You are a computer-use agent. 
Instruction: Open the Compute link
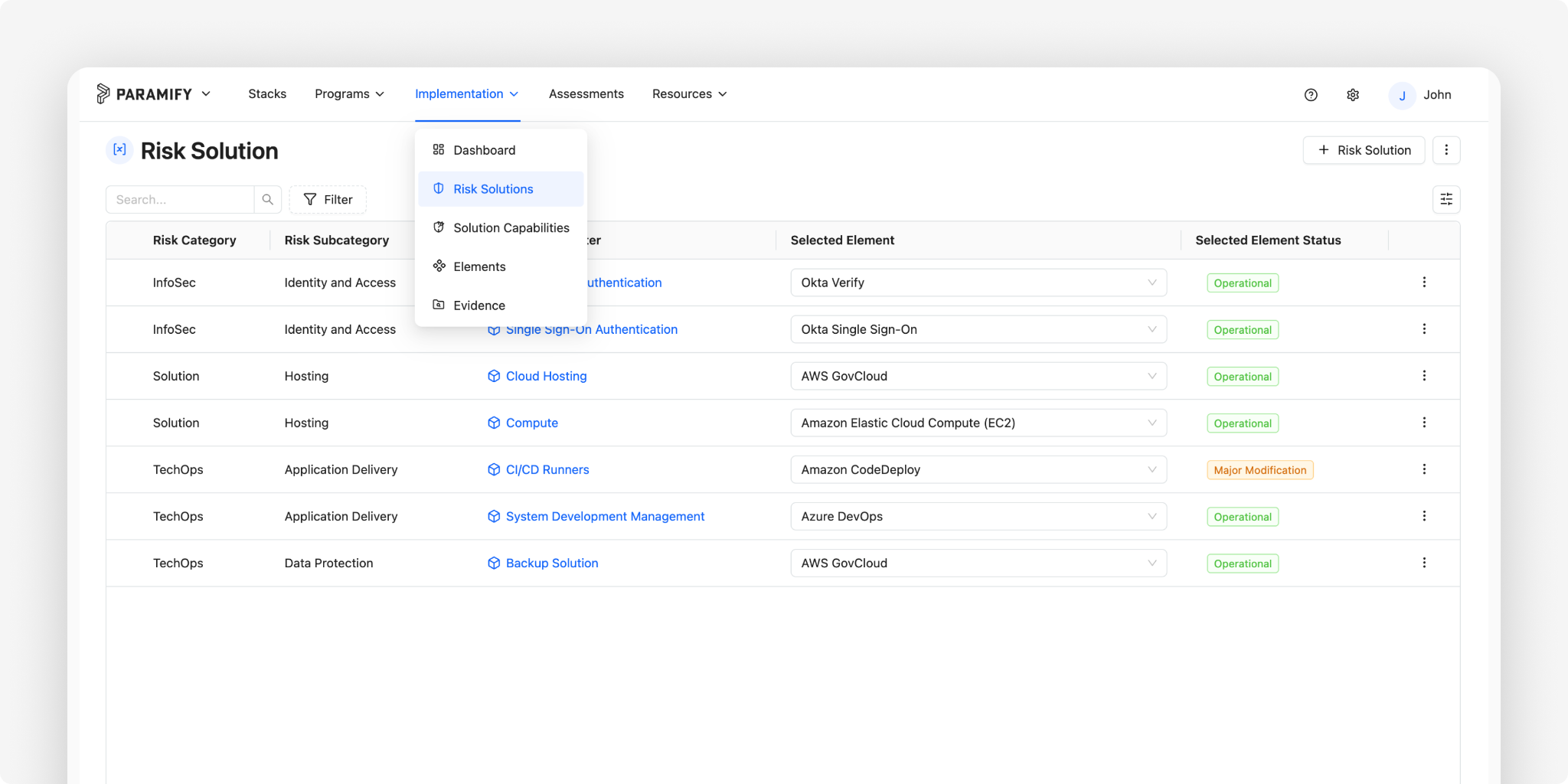coord(532,423)
